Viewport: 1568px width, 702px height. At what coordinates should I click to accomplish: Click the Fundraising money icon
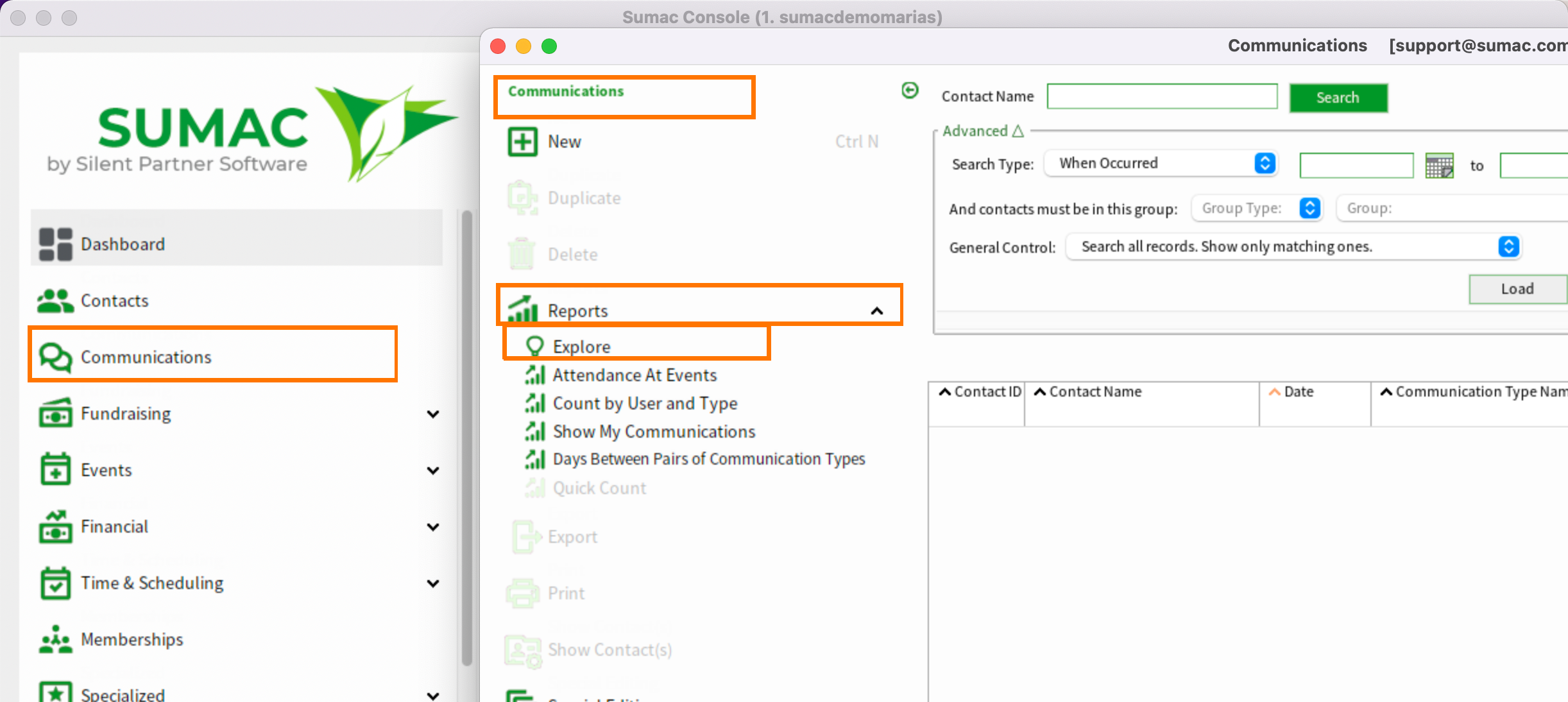55,413
